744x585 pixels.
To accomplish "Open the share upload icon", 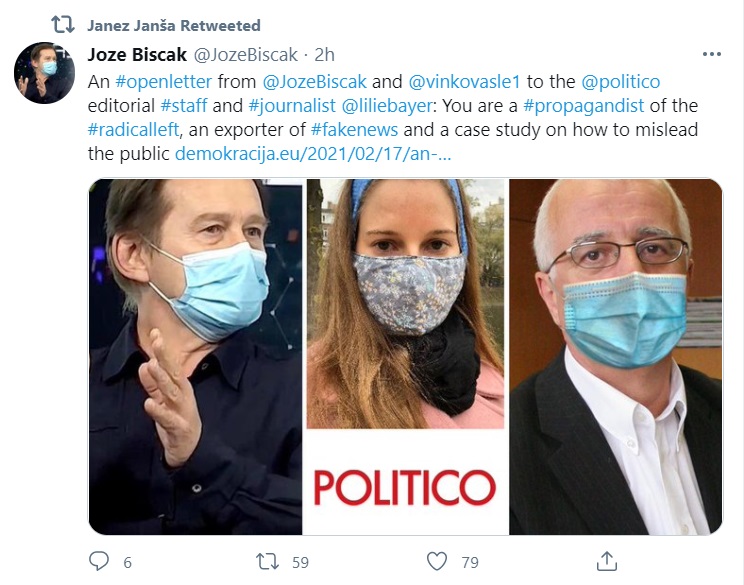I will 606,561.
